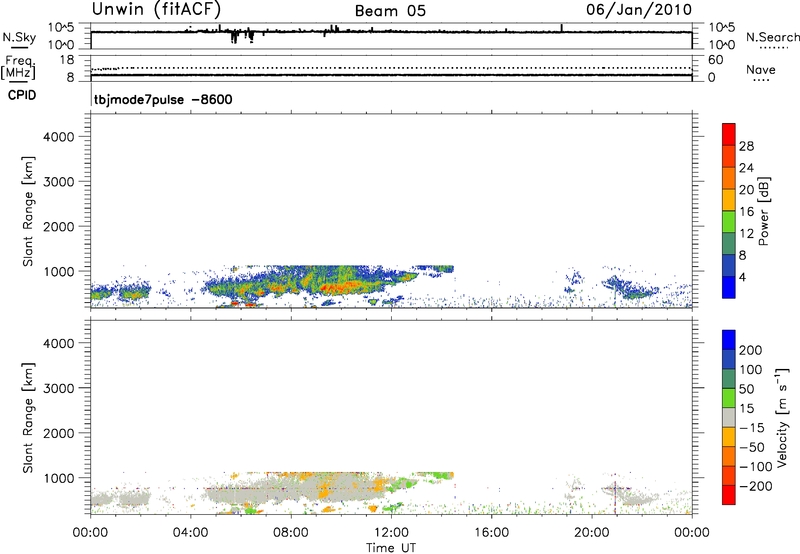Viewport: 800px width, 554px height.
Task: Click the light green Velocity segment between 15 and 50
Action: point(729,398)
